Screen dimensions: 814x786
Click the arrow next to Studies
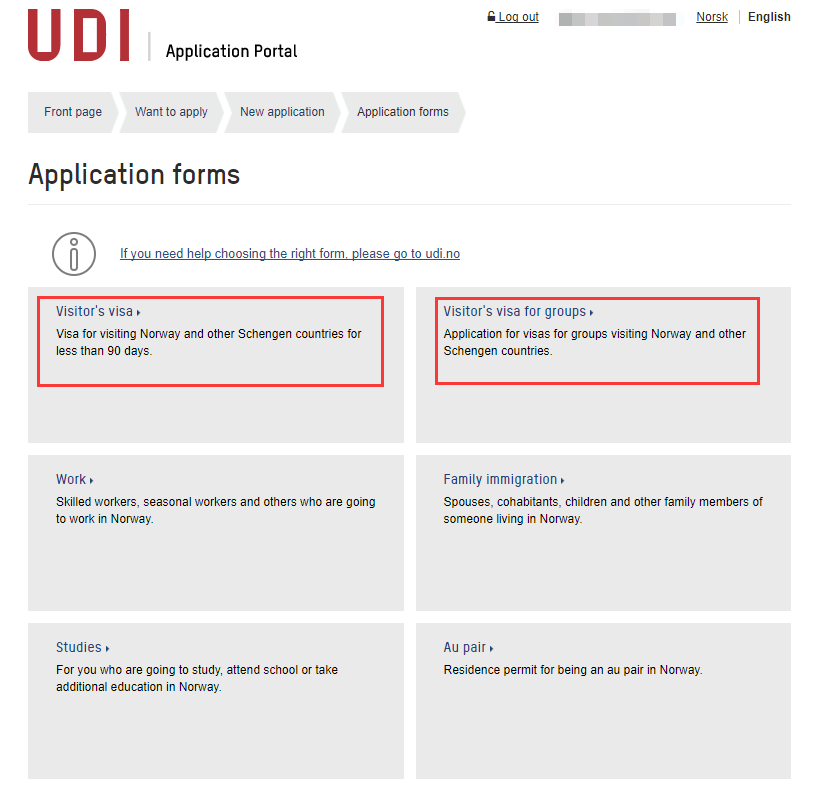click(107, 649)
